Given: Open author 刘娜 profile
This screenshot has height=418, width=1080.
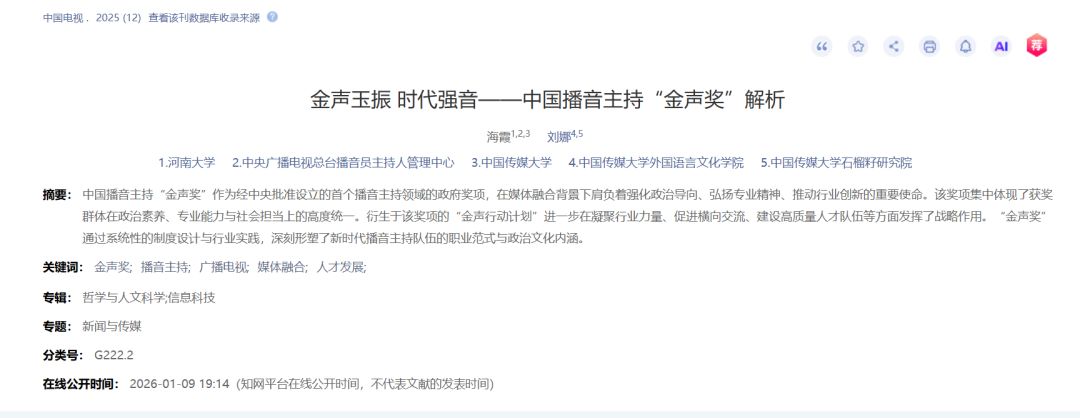Looking at the screenshot, I should click(x=559, y=136).
